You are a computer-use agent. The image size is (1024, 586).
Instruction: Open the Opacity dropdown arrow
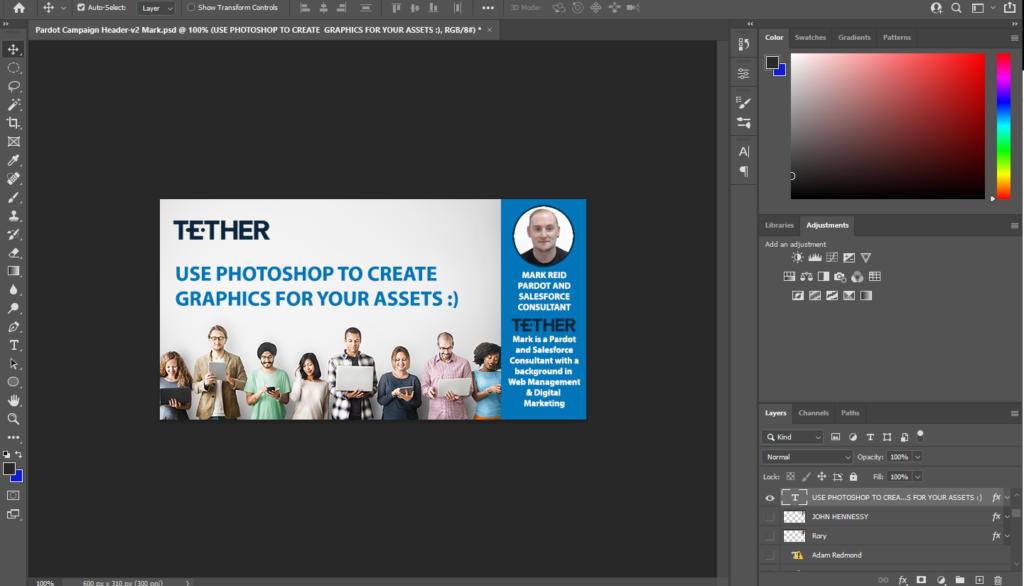pyautogui.click(x=918, y=457)
